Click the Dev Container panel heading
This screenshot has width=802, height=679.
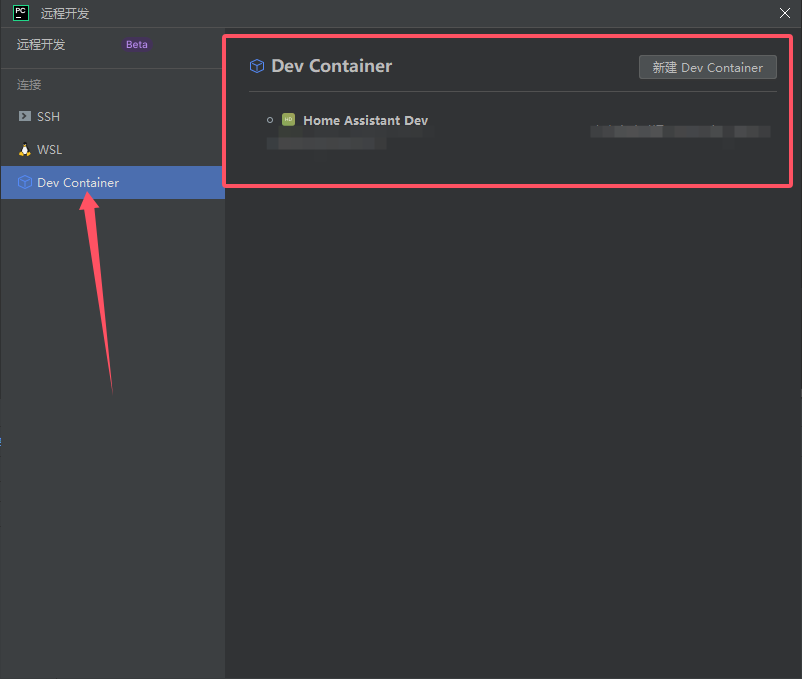pos(331,66)
